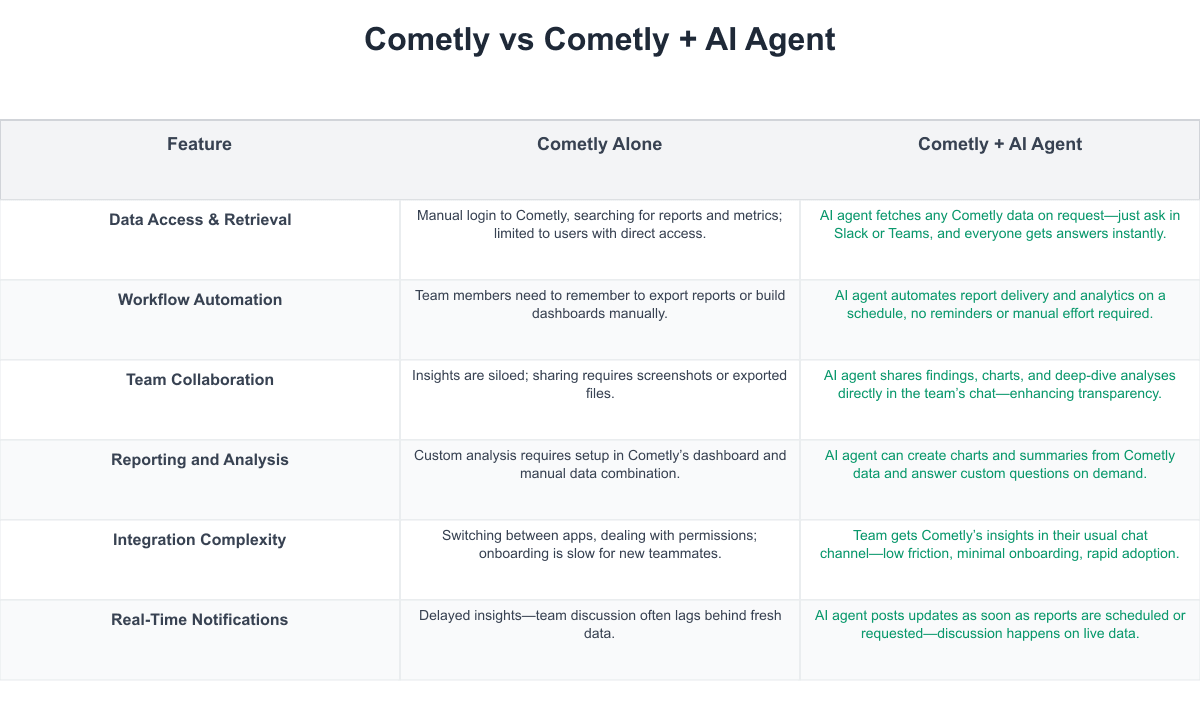1200x720 pixels.
Task: Select the green "AI agent can create charts" text
Action: (x=1000, y=464)
